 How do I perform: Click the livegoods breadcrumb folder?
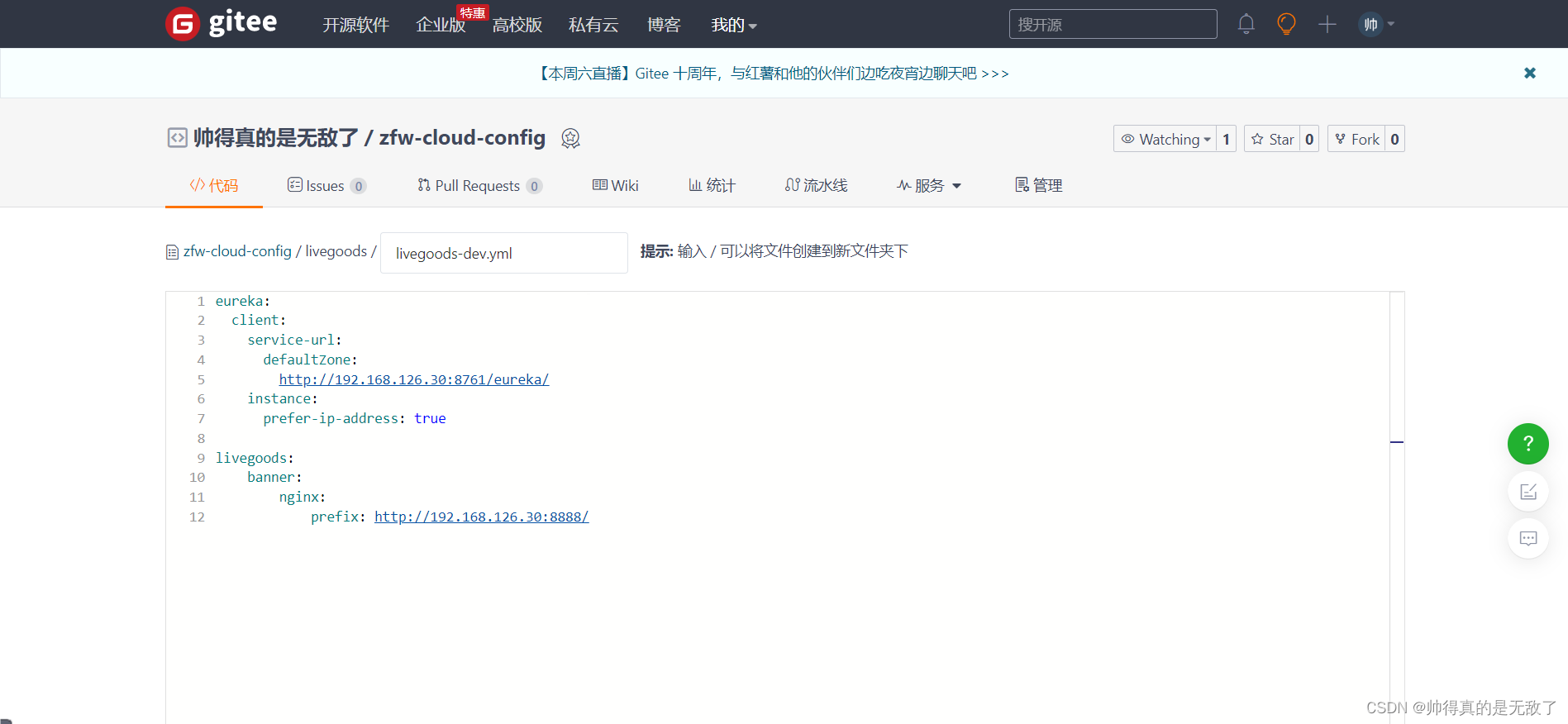click(x=336, y=251)
